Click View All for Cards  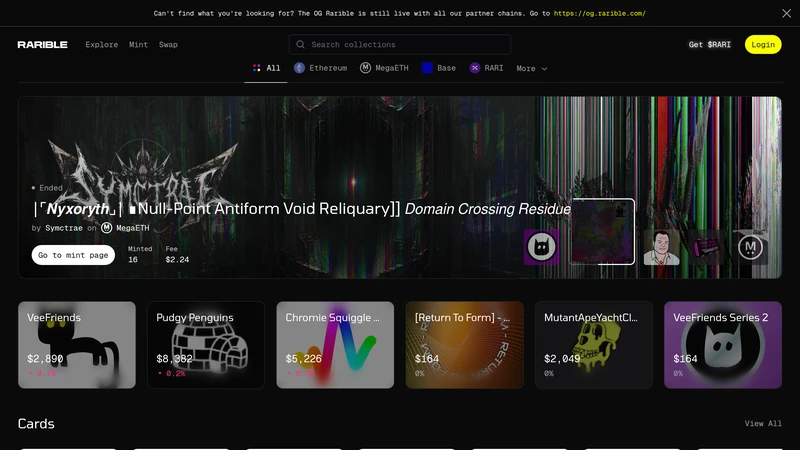763,423
